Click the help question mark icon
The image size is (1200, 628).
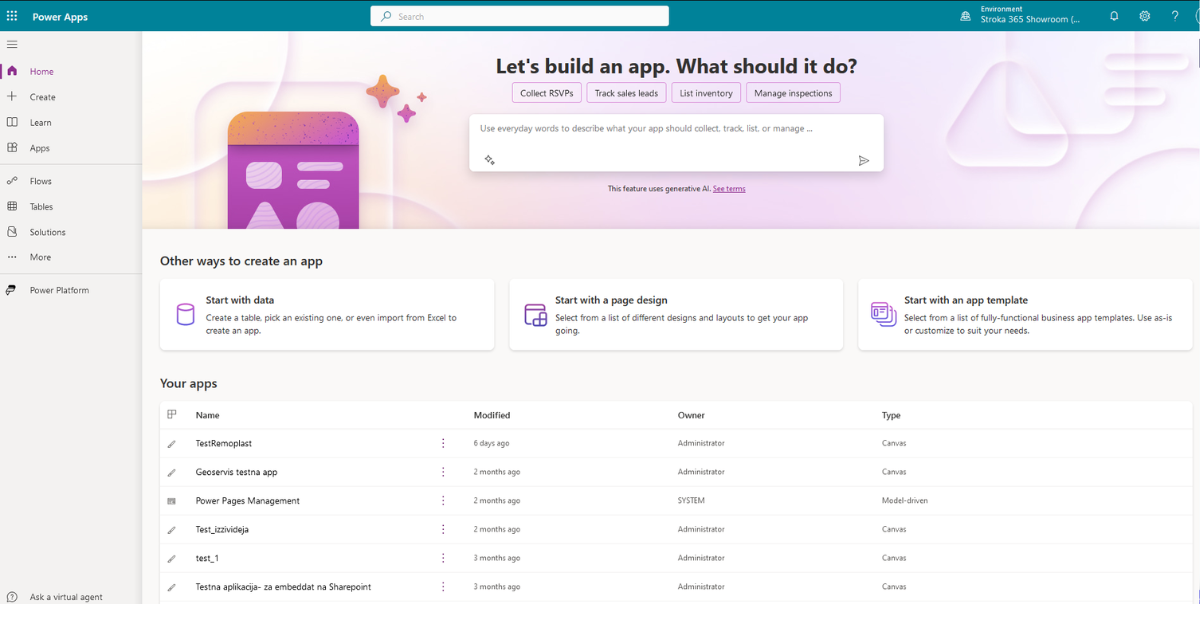pos(1175,16)
